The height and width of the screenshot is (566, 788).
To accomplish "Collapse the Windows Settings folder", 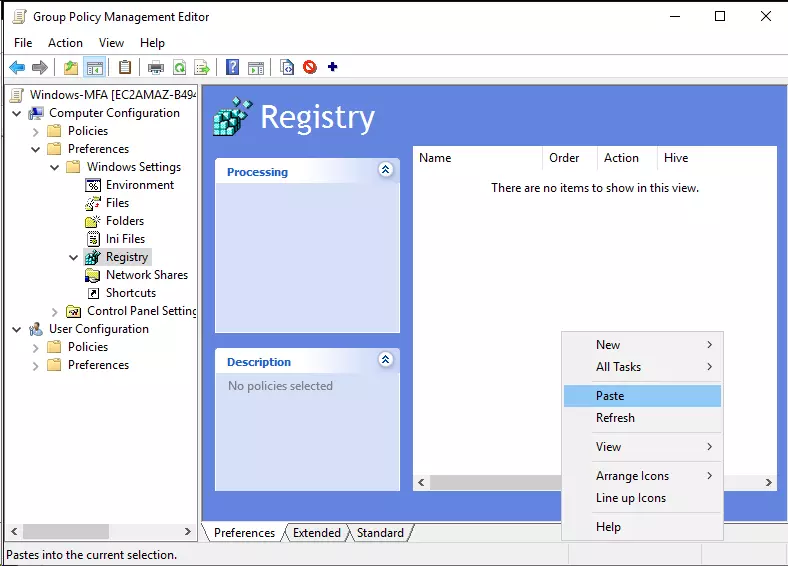I will point(54,167).
